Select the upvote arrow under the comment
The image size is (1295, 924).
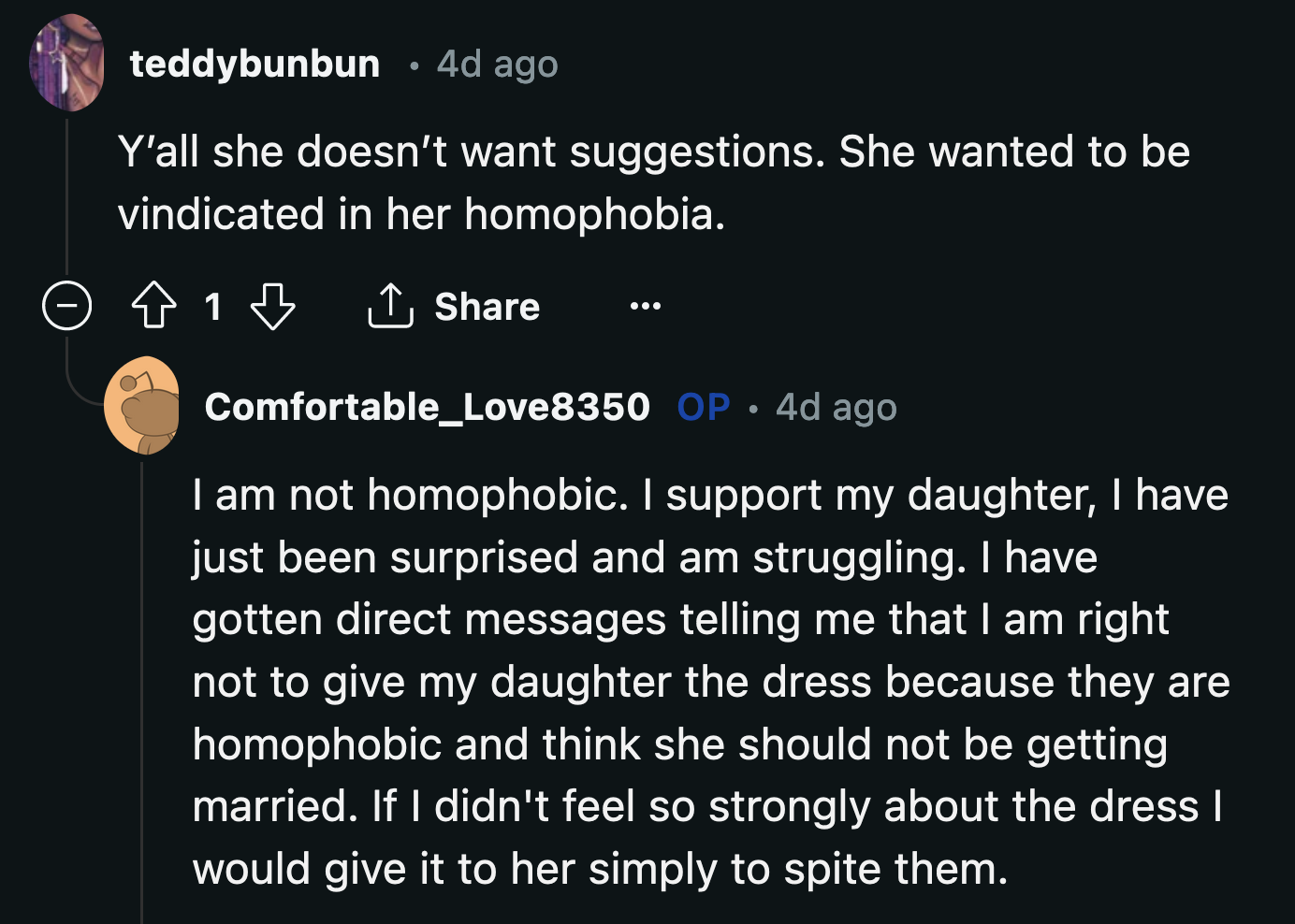(155, 307)
